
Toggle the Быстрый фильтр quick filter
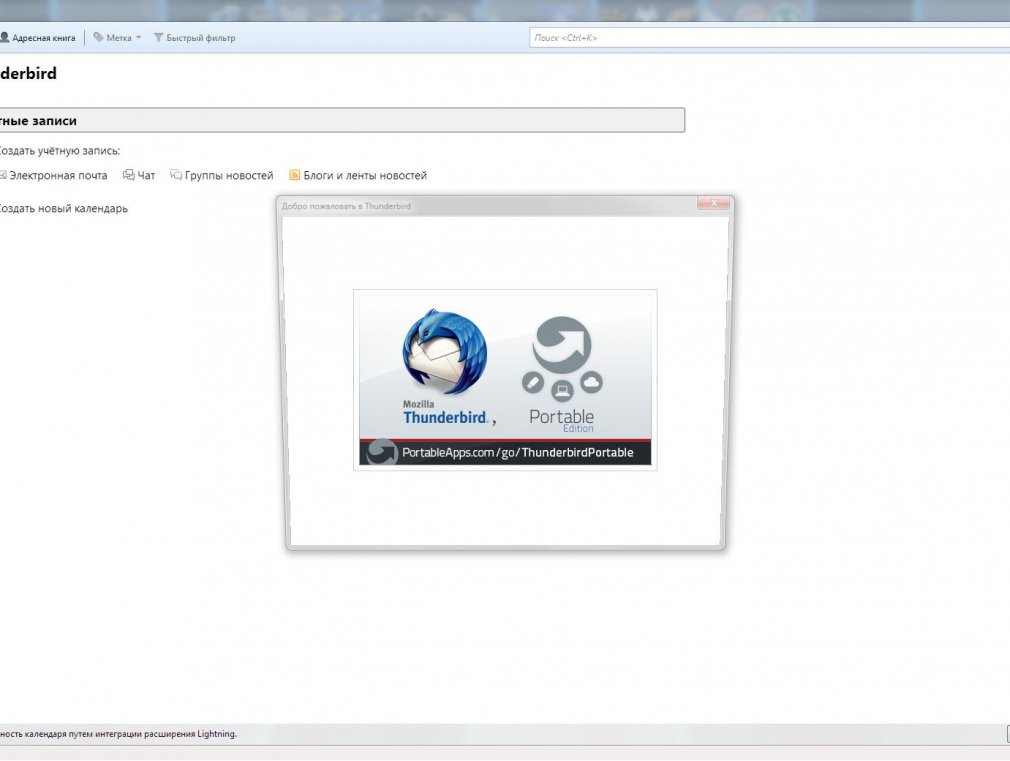point(195,38)
